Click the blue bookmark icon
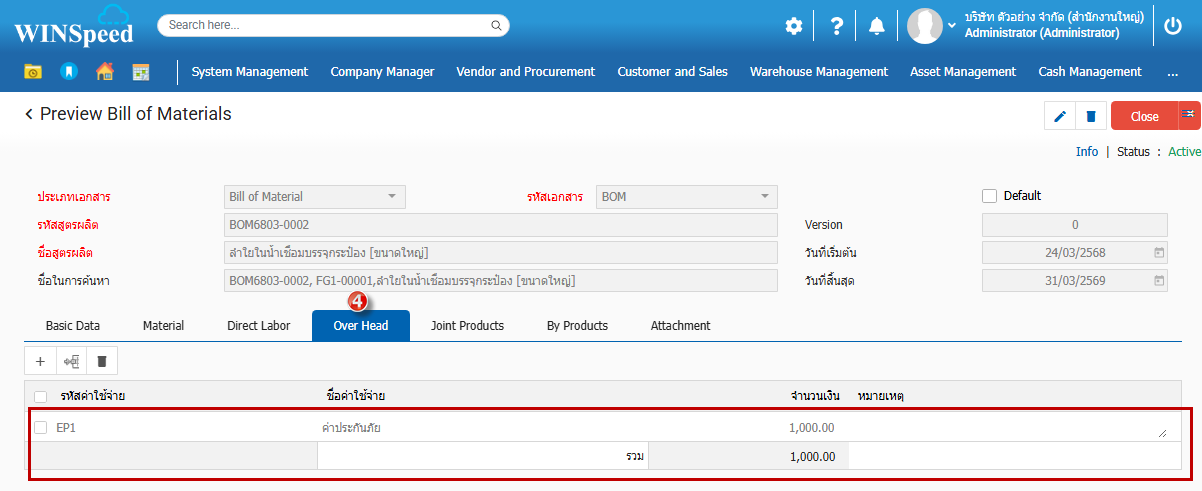 click(x=68, y=71)
